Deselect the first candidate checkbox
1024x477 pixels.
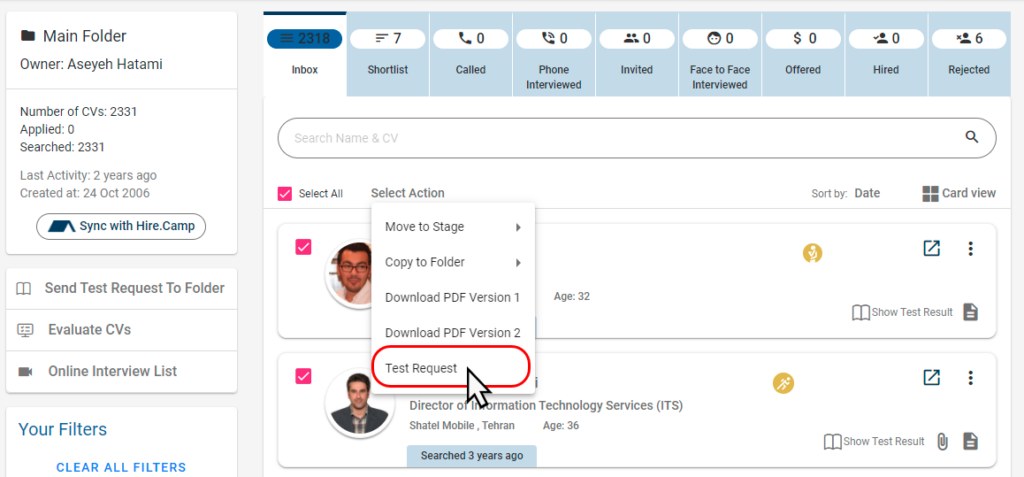304,247
